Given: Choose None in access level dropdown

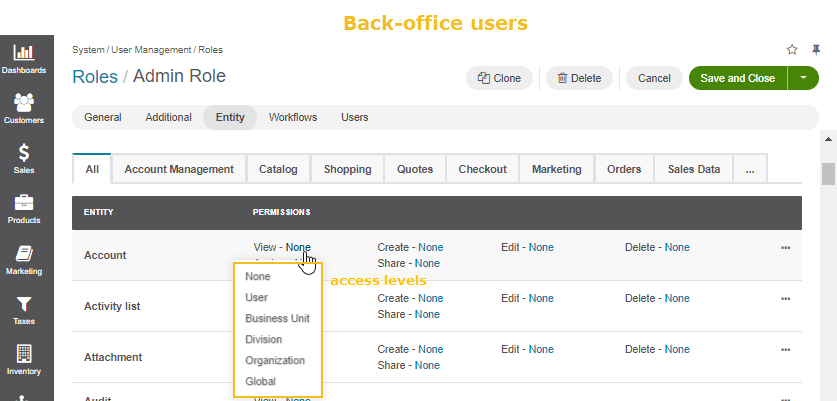Looking at the screenshot, I should 258,277.
